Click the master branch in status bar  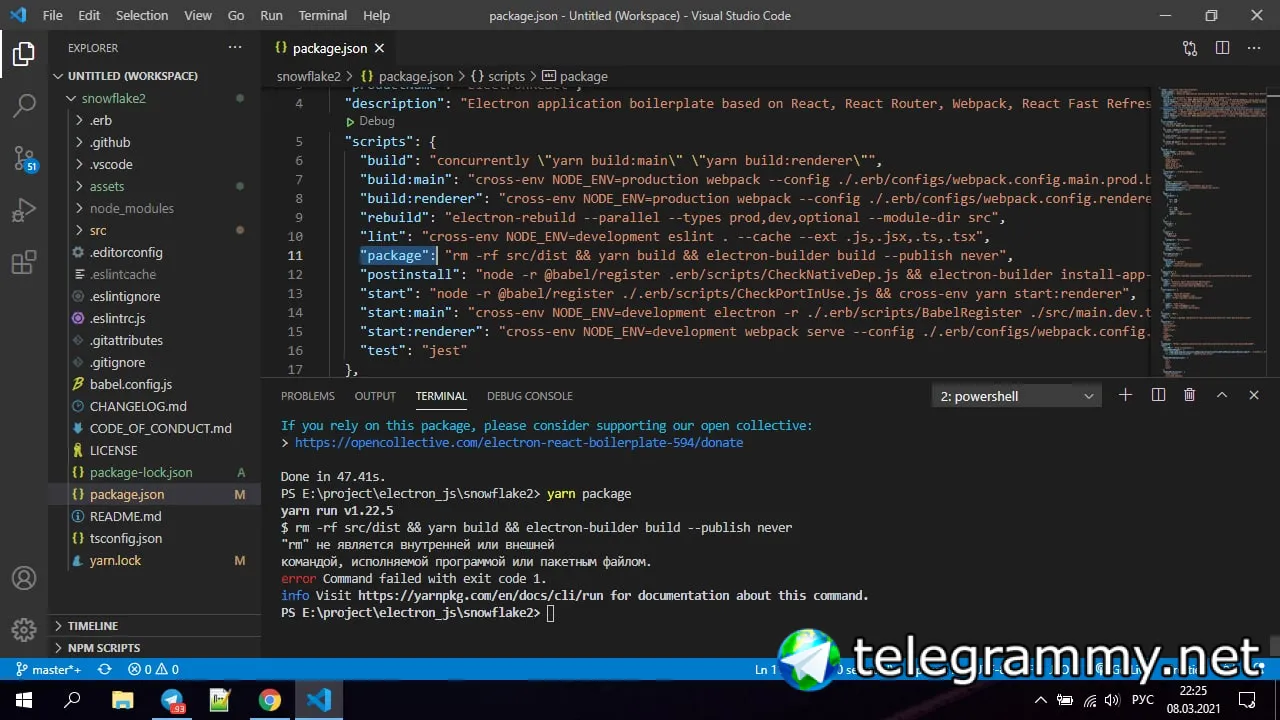(x=48, y=670)
